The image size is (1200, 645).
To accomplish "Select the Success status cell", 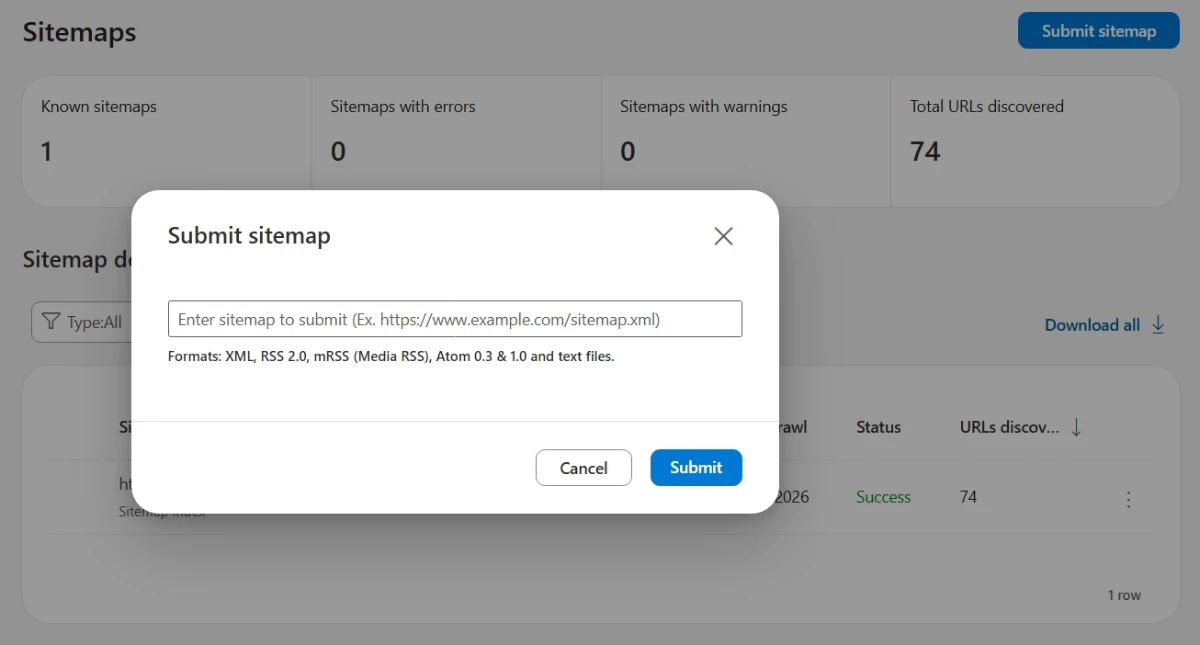I will click(x=883, y=497).
